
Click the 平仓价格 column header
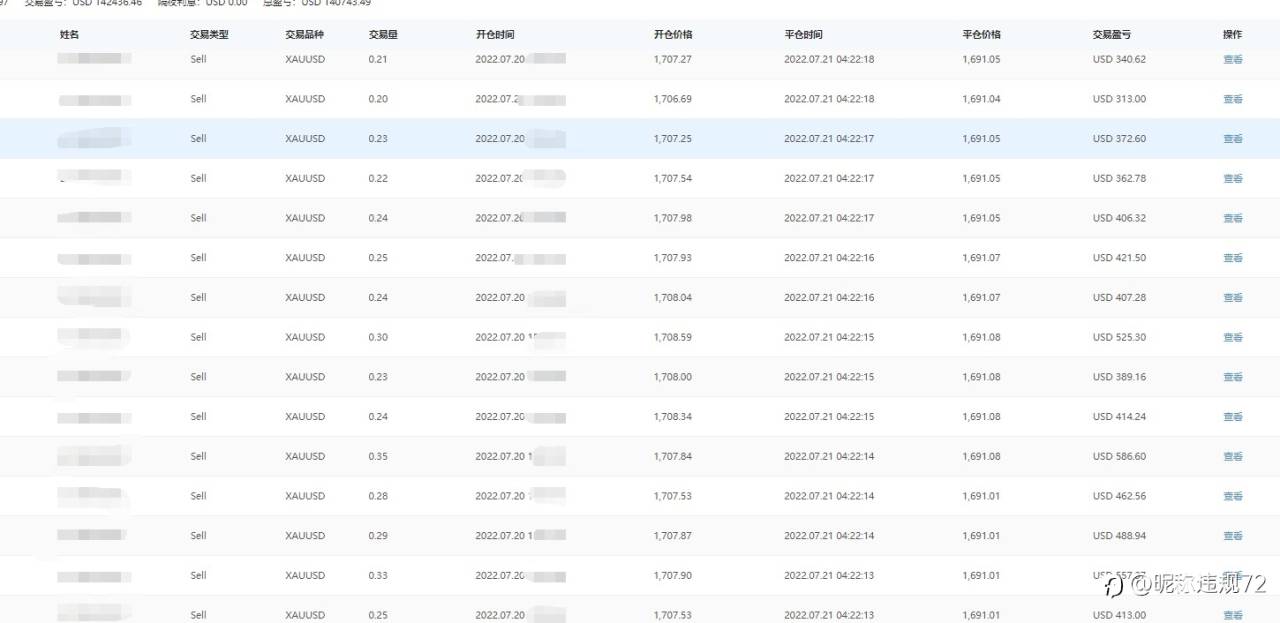(x=982, y=34)
